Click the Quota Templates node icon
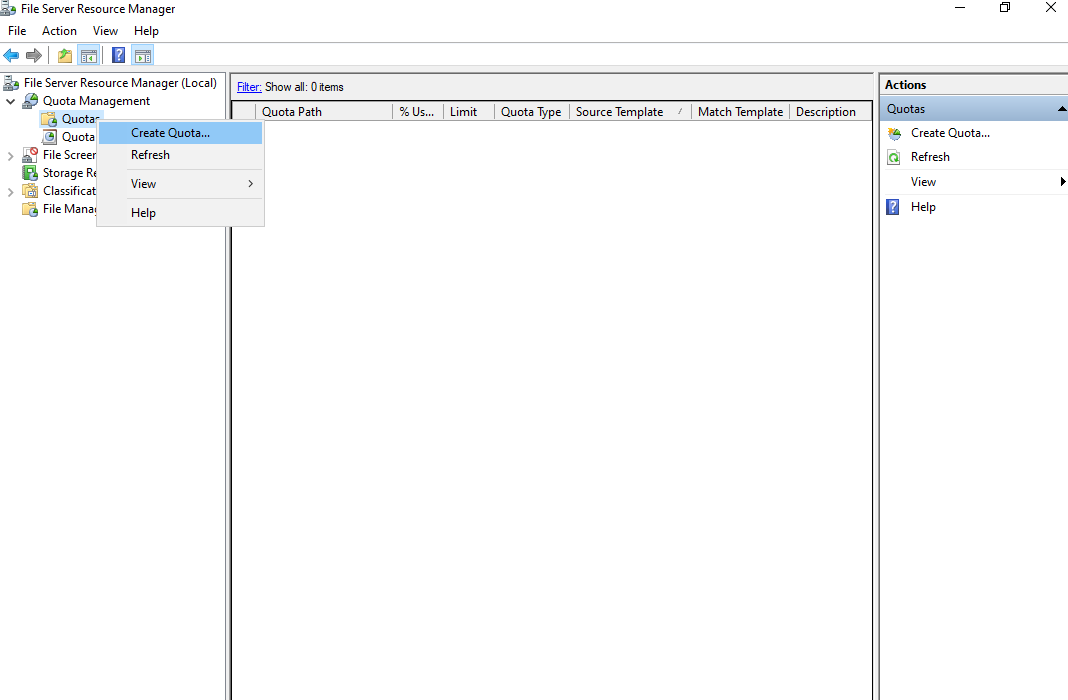The height and width of the screenshot is (700, 1068). 49,137
